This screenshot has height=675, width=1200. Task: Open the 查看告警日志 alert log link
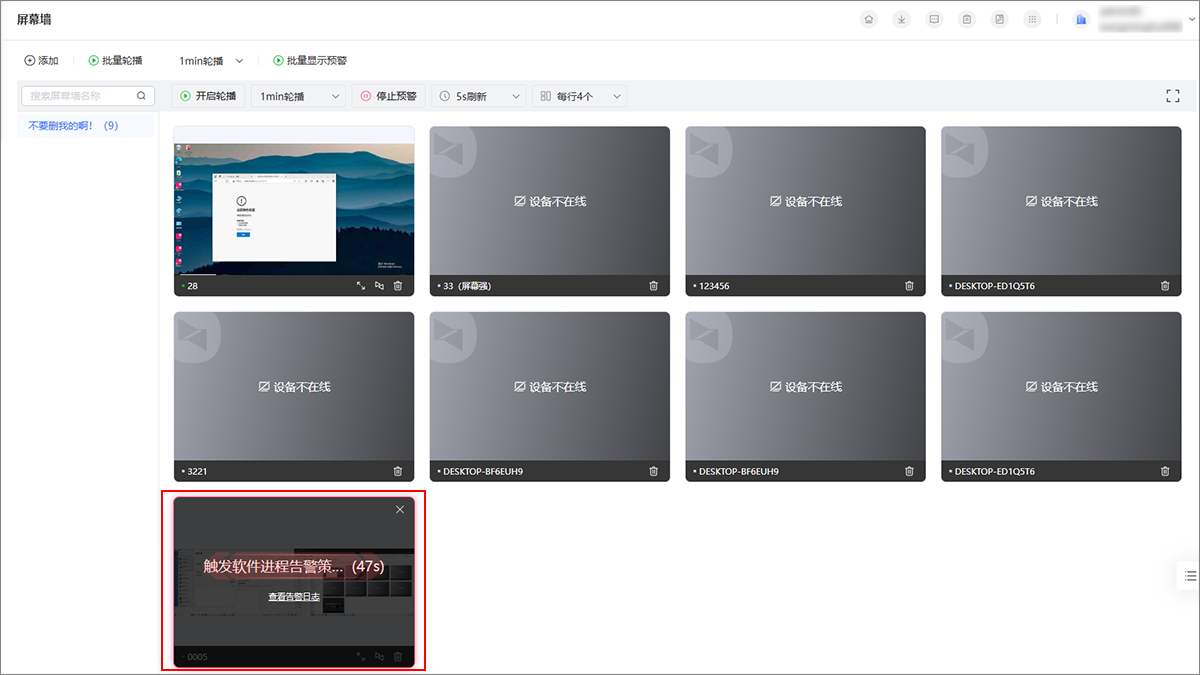click(x=294, y=597)
